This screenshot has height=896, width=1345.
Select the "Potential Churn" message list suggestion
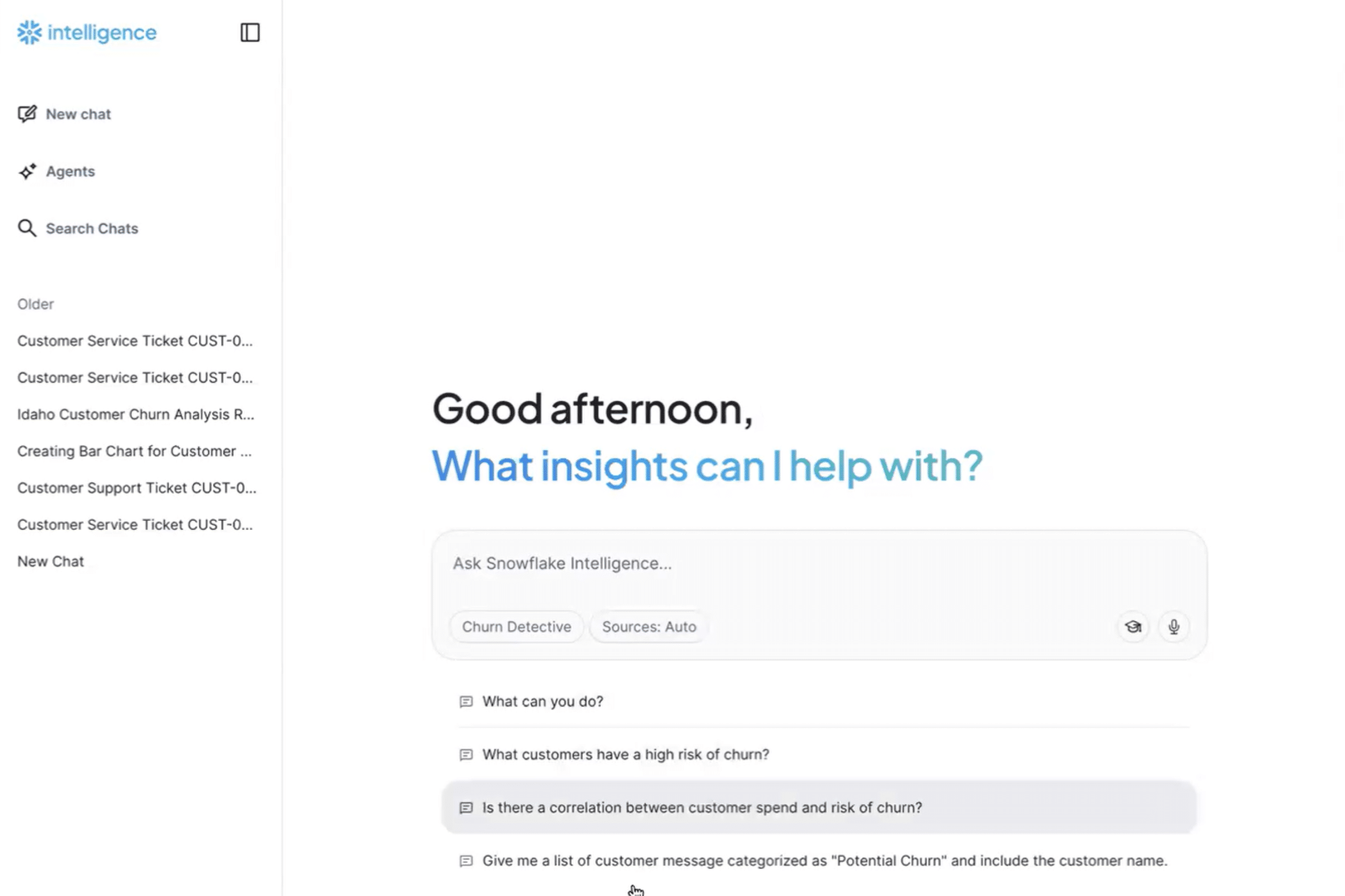[x=824, y=861]
